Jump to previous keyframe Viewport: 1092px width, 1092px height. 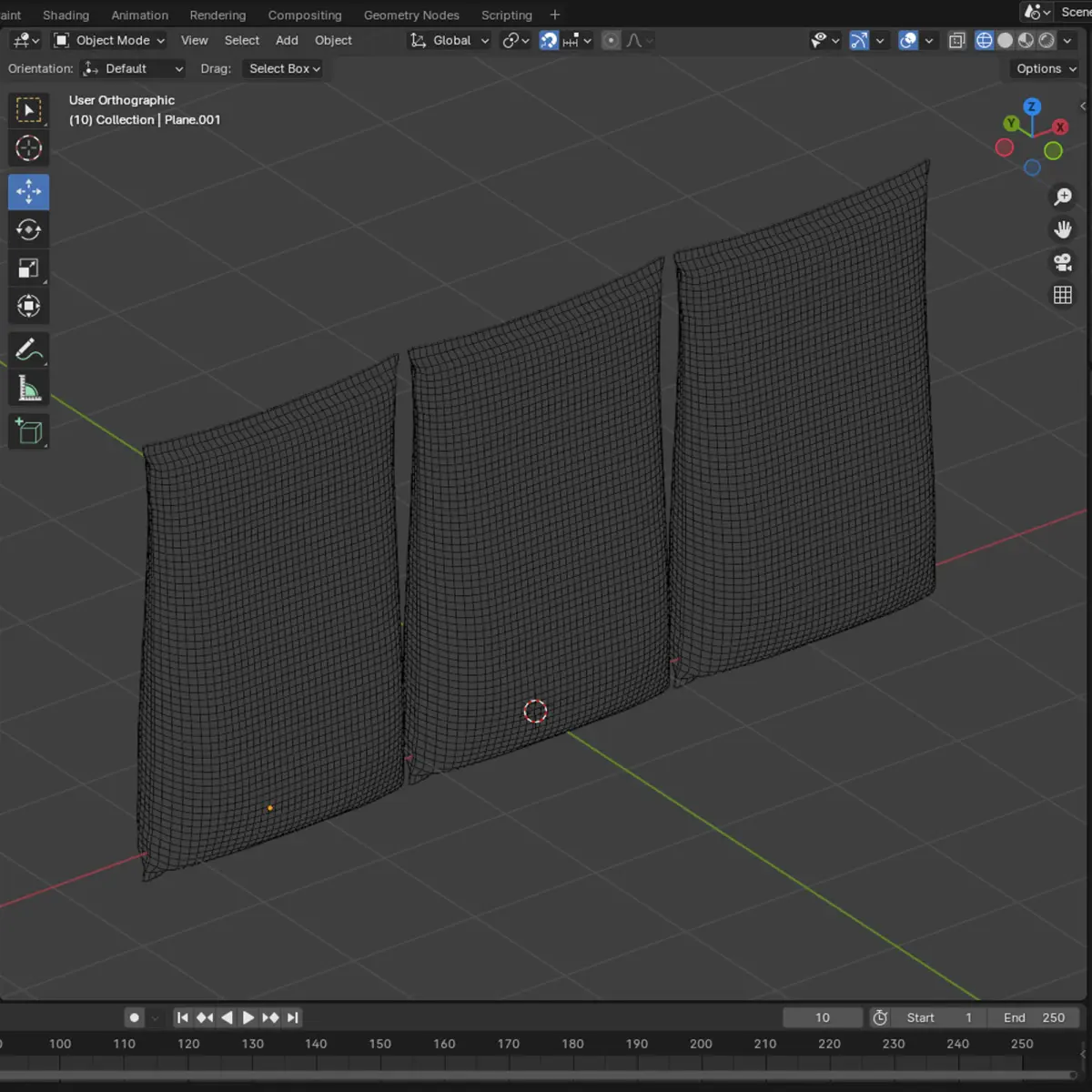pos(205,1017)
